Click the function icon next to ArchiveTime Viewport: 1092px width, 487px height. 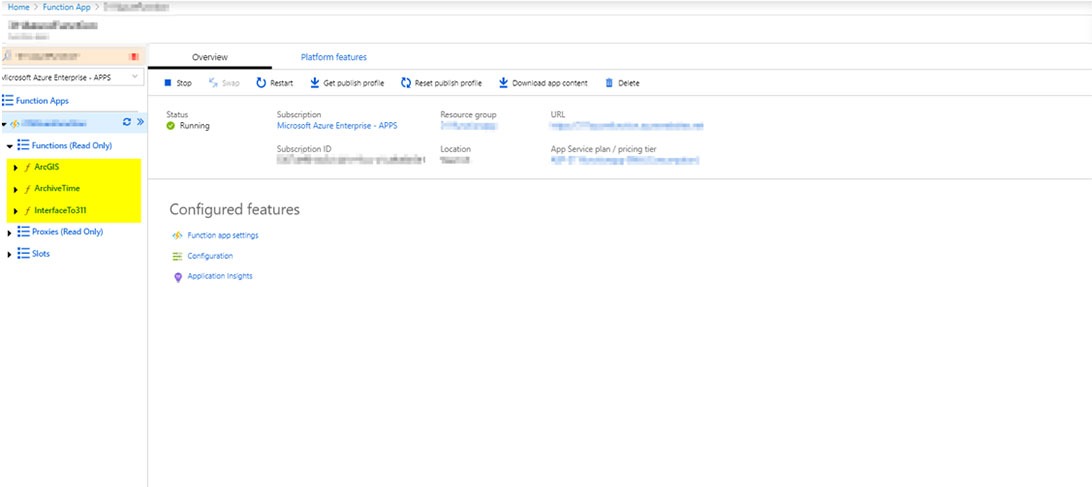(27, 189)
